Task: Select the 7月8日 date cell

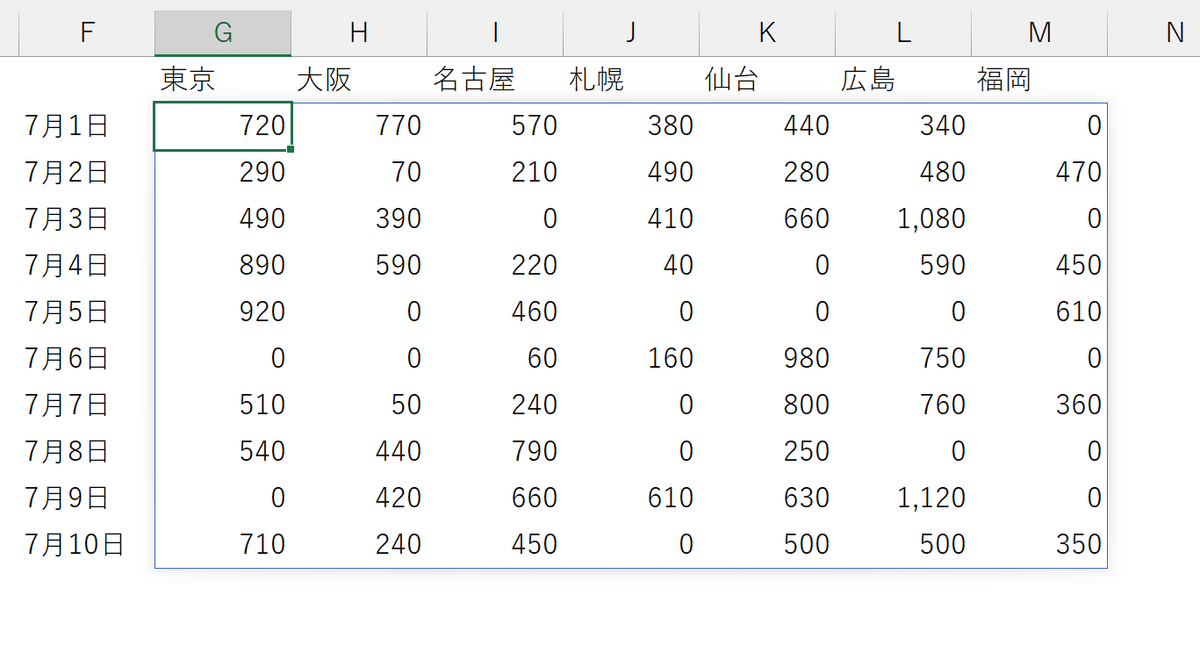Action: [87, 451]
